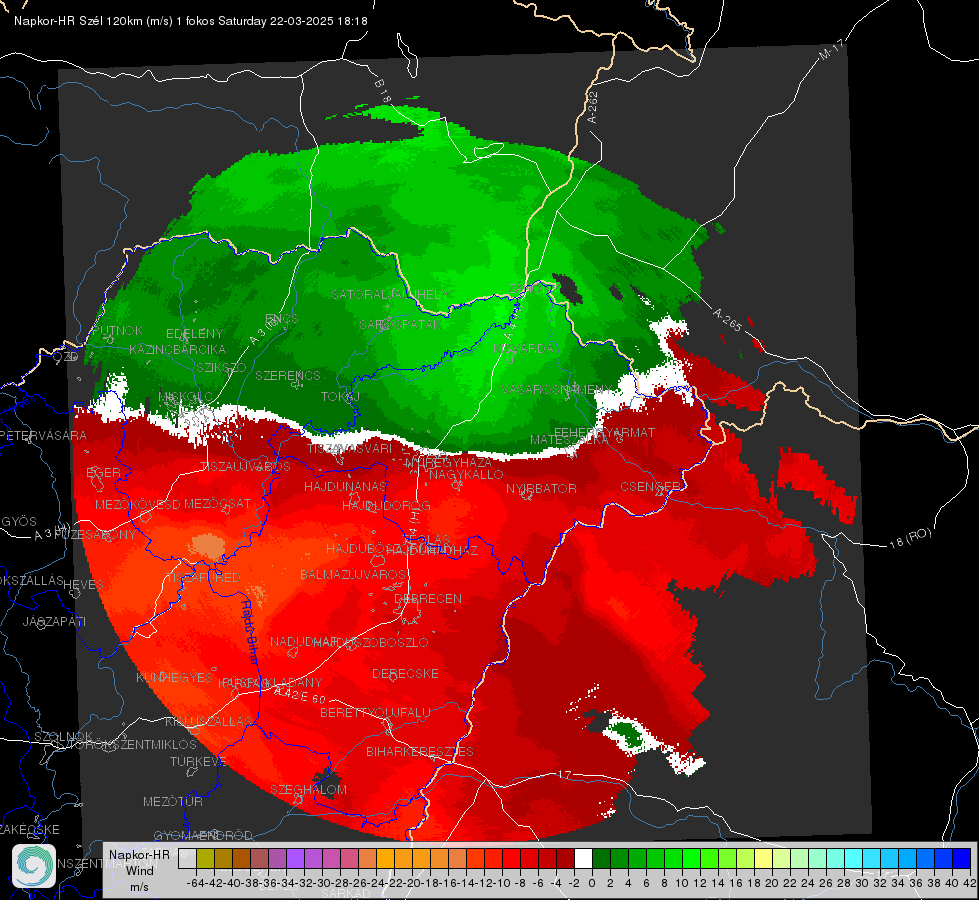The height and width of the screenshot is (900, 979).
Task: Click the SZIKSZO label
Action: pos(221,367)
